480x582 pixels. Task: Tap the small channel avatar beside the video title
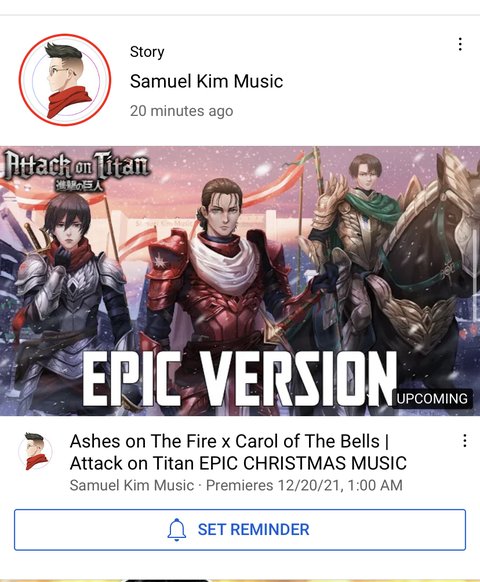click(36, 451)
